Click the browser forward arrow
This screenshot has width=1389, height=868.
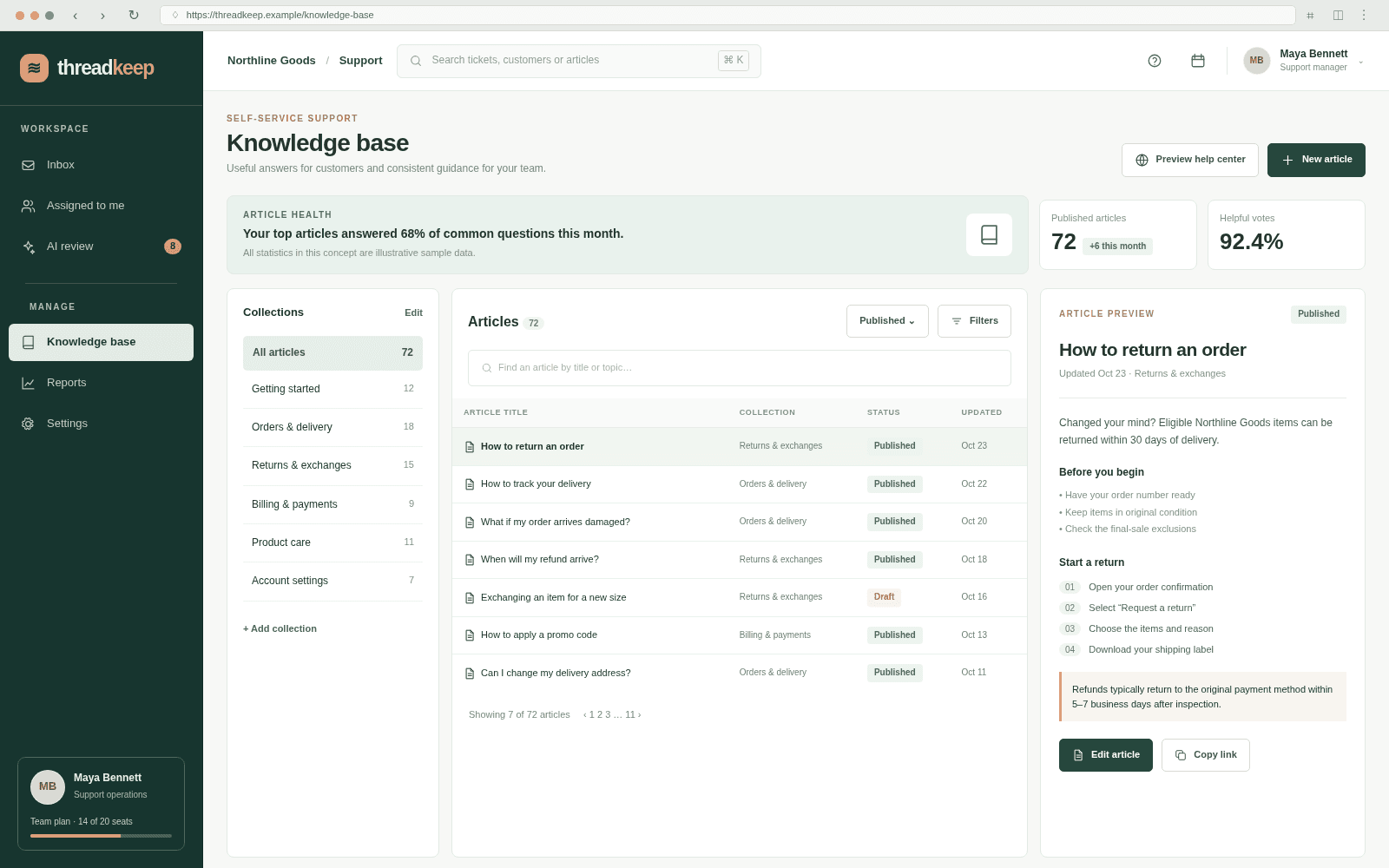point(102,15)
